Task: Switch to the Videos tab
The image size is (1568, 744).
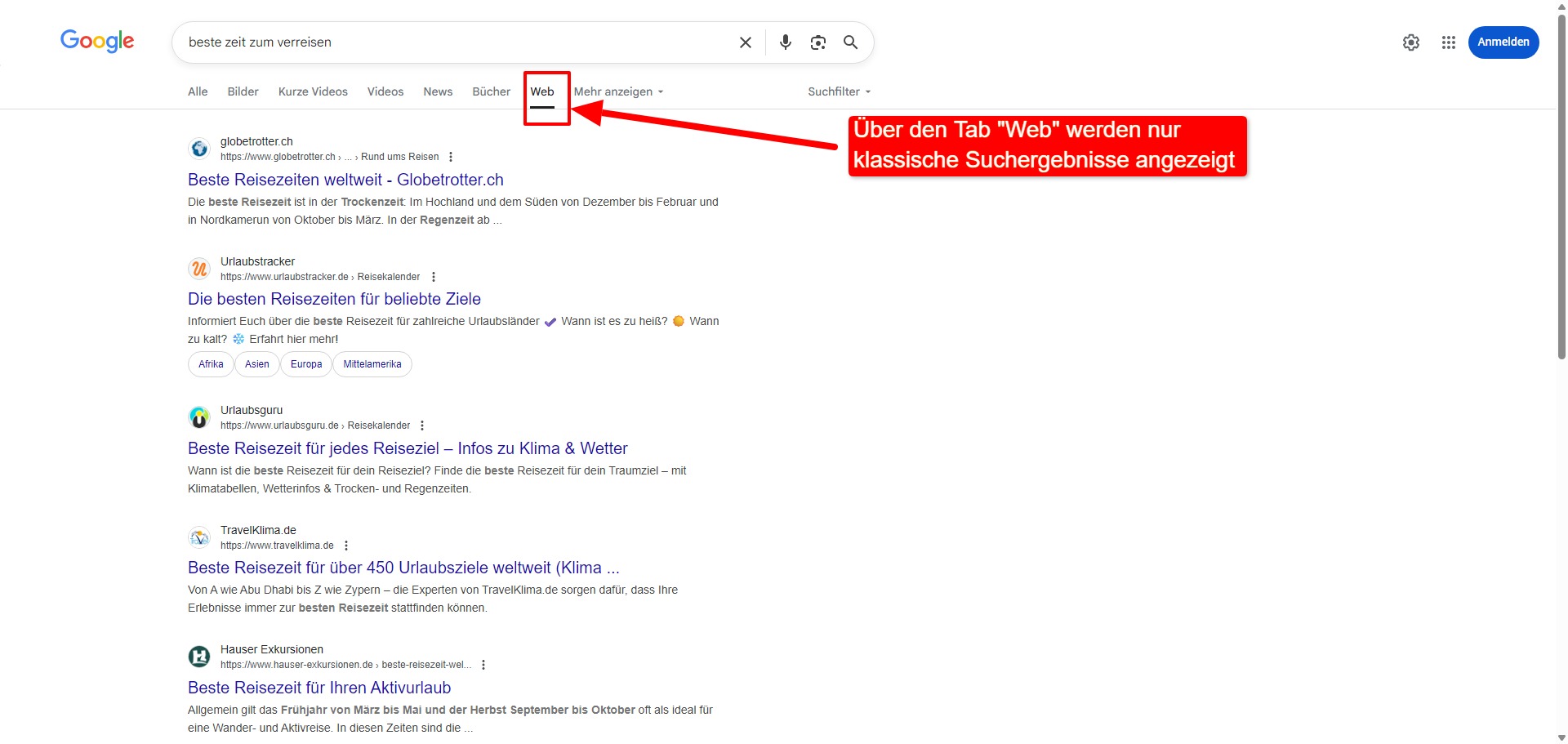Action: point(385,91)
